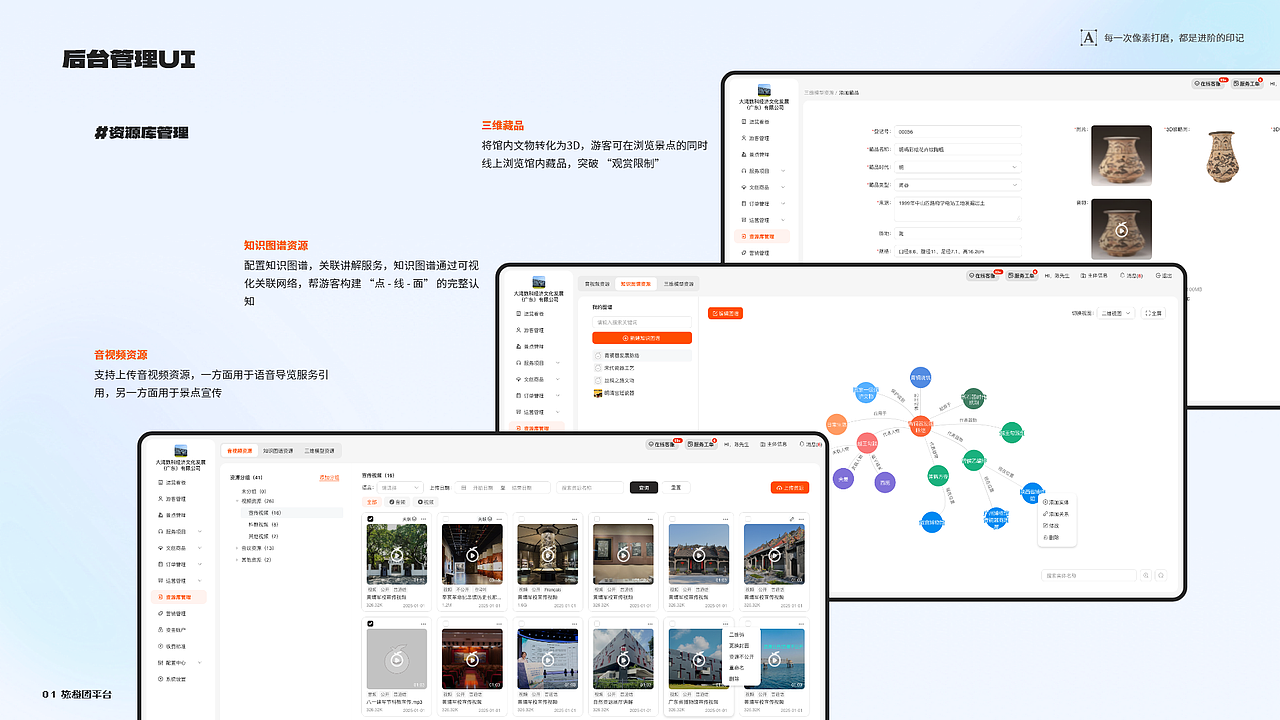Play the vase video in 3D collection form

click(x=1121, y=230)
